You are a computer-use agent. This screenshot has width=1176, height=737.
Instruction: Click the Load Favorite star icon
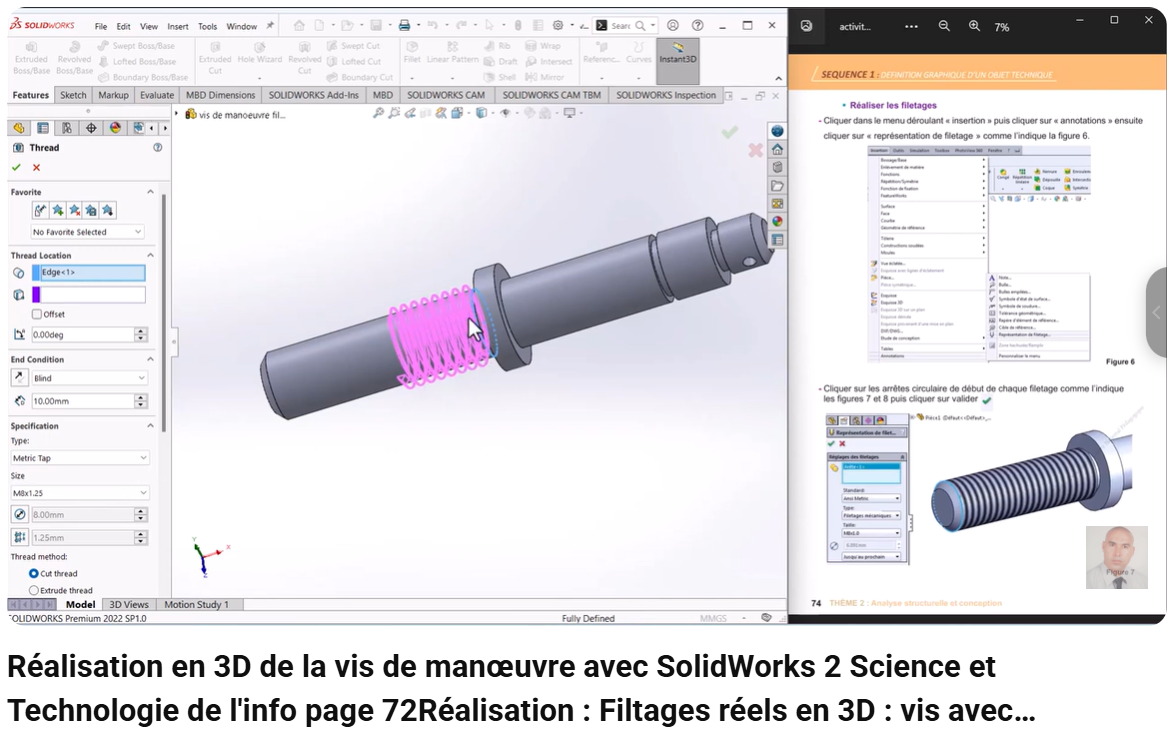pos(107,211)
